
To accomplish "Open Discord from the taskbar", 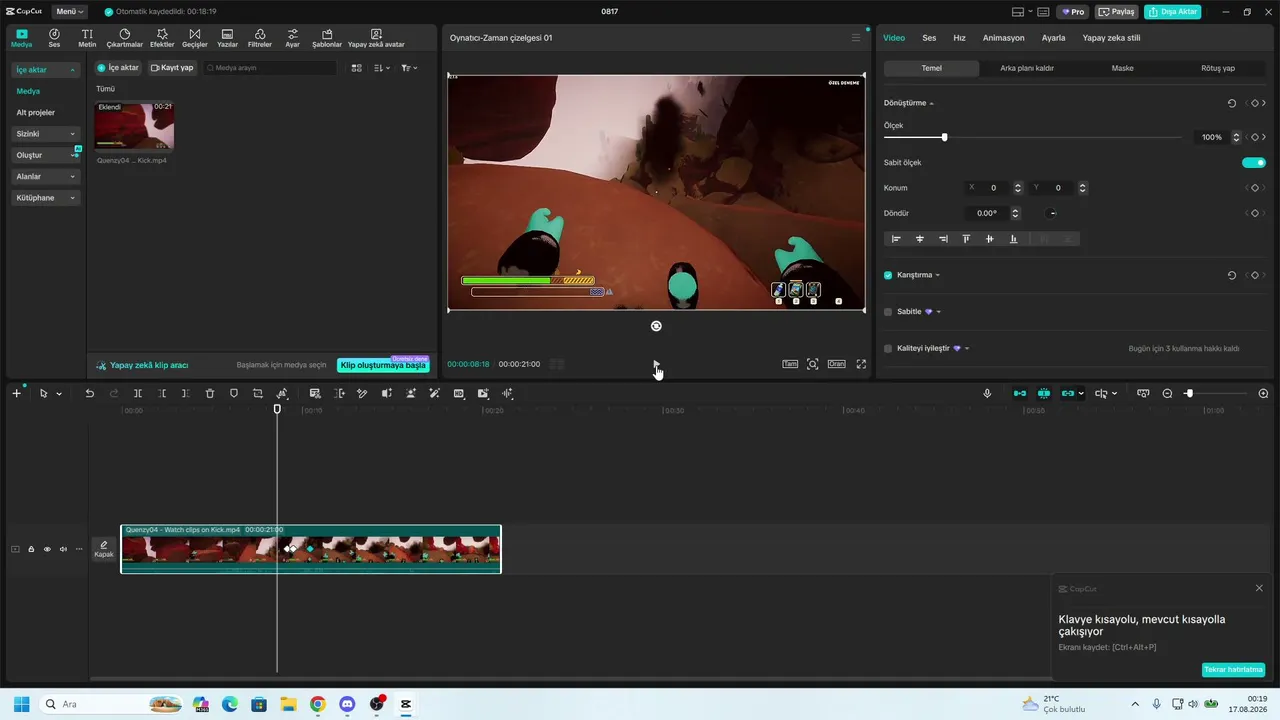I will click(x=347, y=704).
